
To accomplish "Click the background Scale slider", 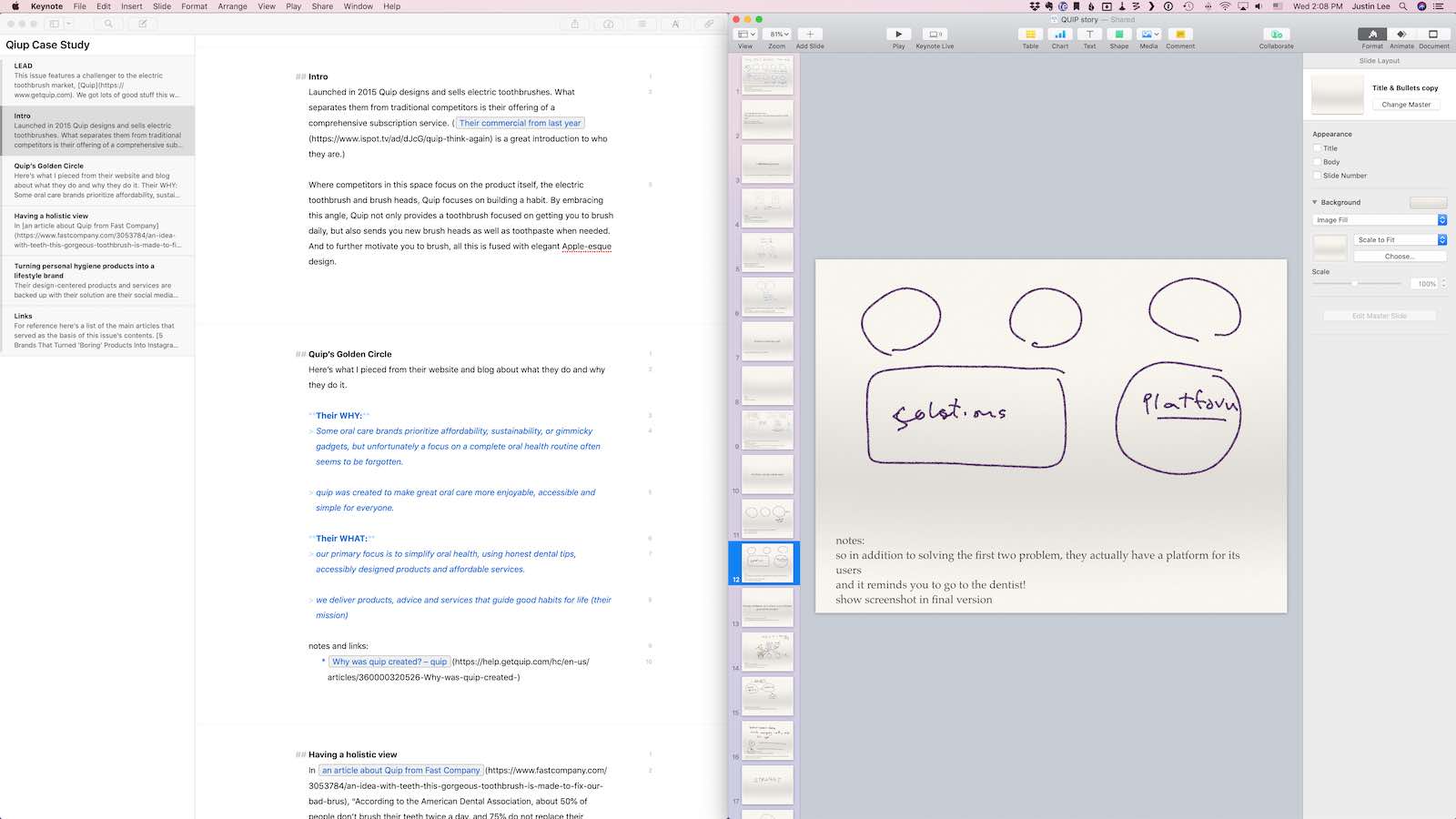I will click(1356, 284).
